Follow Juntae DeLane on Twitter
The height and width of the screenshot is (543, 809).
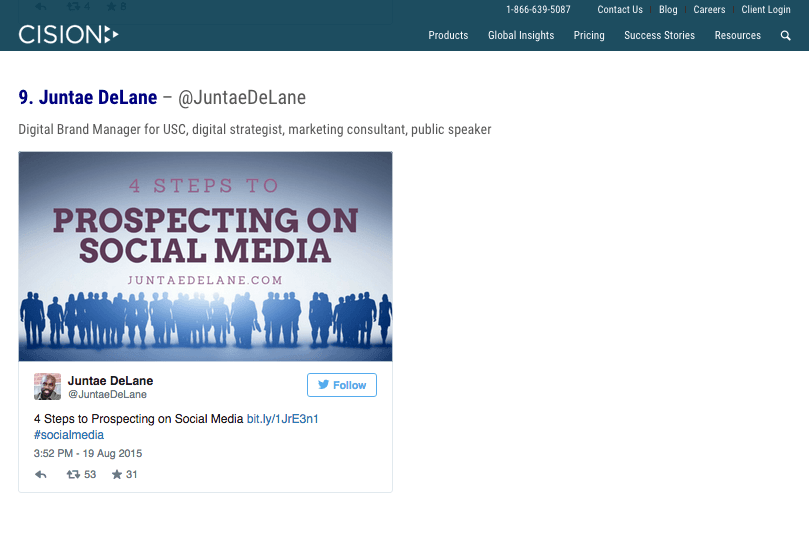click(342, 385)
